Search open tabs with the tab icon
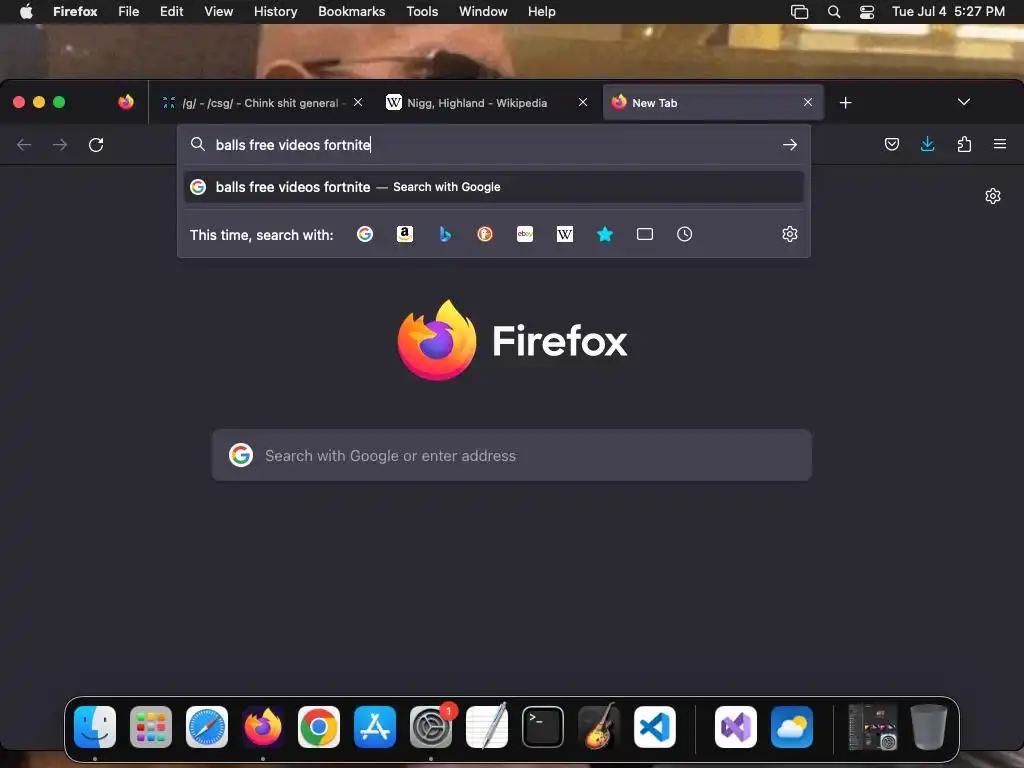 645,234
